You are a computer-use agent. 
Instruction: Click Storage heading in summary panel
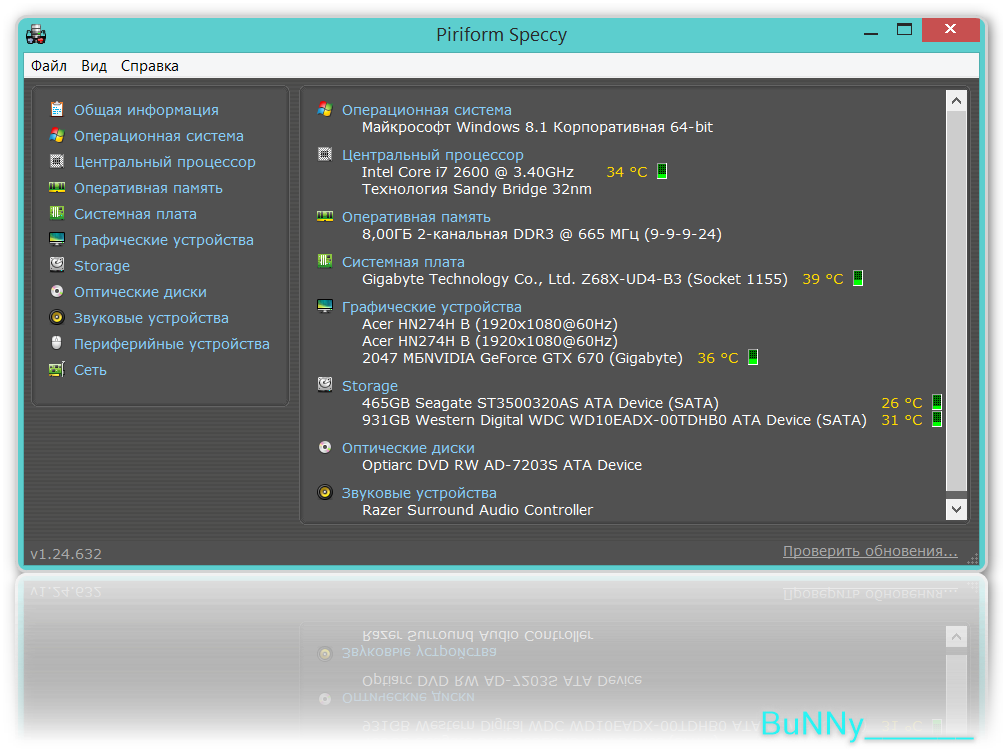(370, 386)
